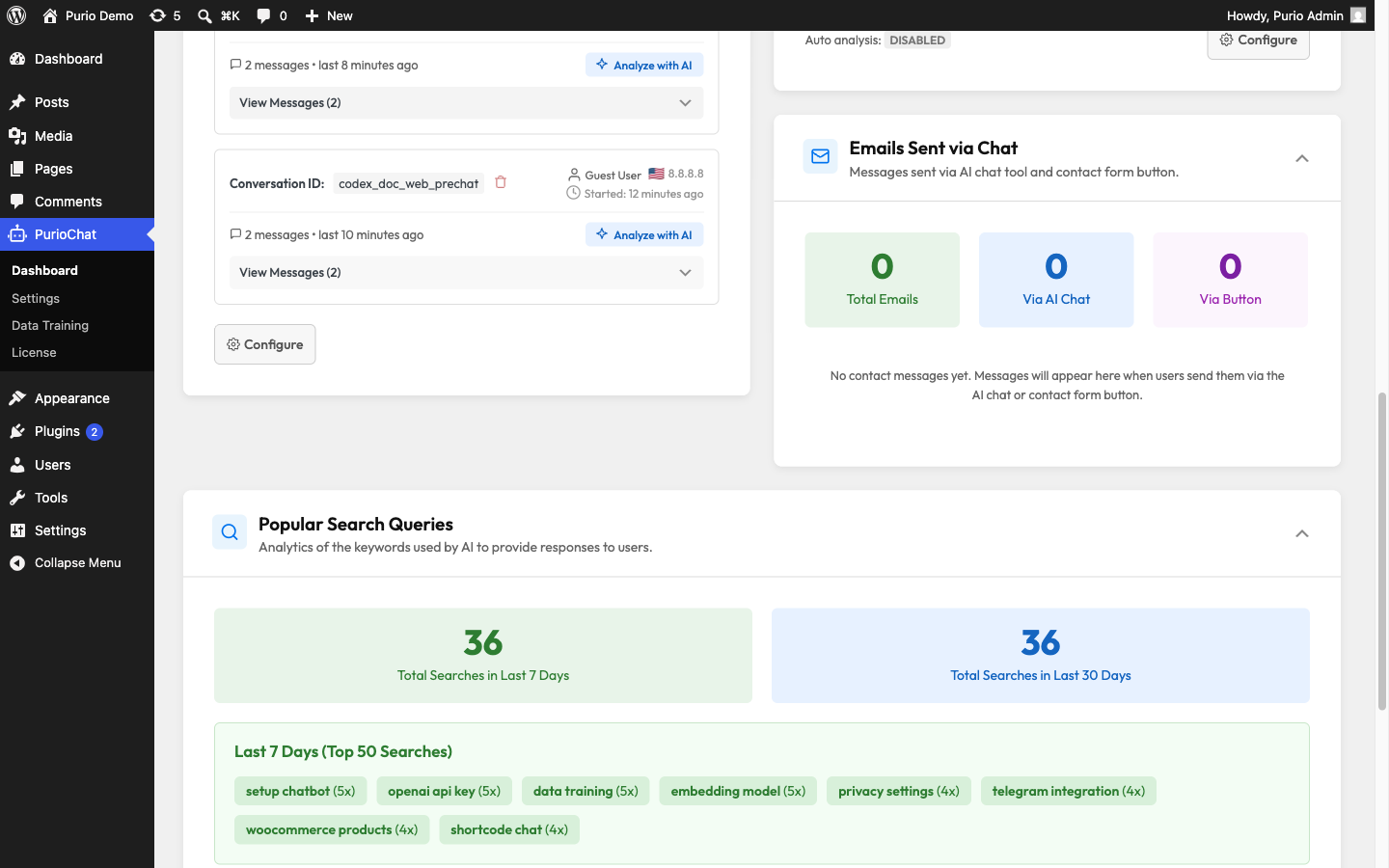Open Howdy, Purio Admin account menu
The height and width of the screenshot is (868, 1389).
[x=1295, y=15]
